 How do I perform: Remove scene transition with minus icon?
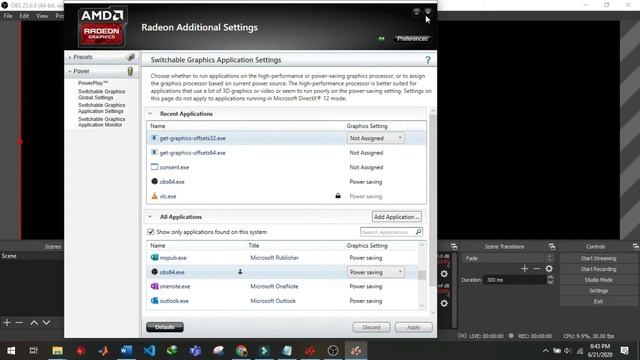pos(537,269)
